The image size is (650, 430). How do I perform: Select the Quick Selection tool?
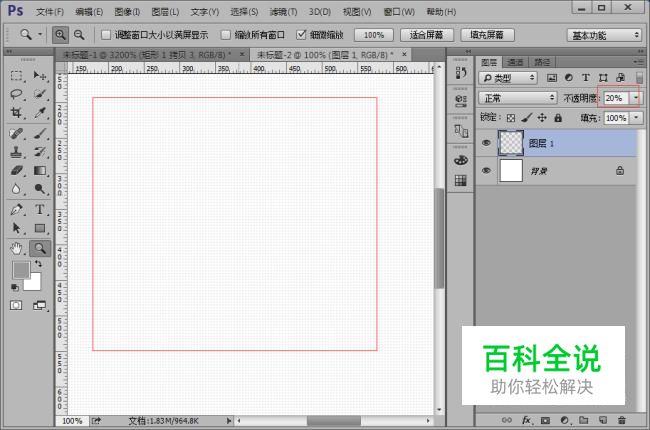point(40,94)
